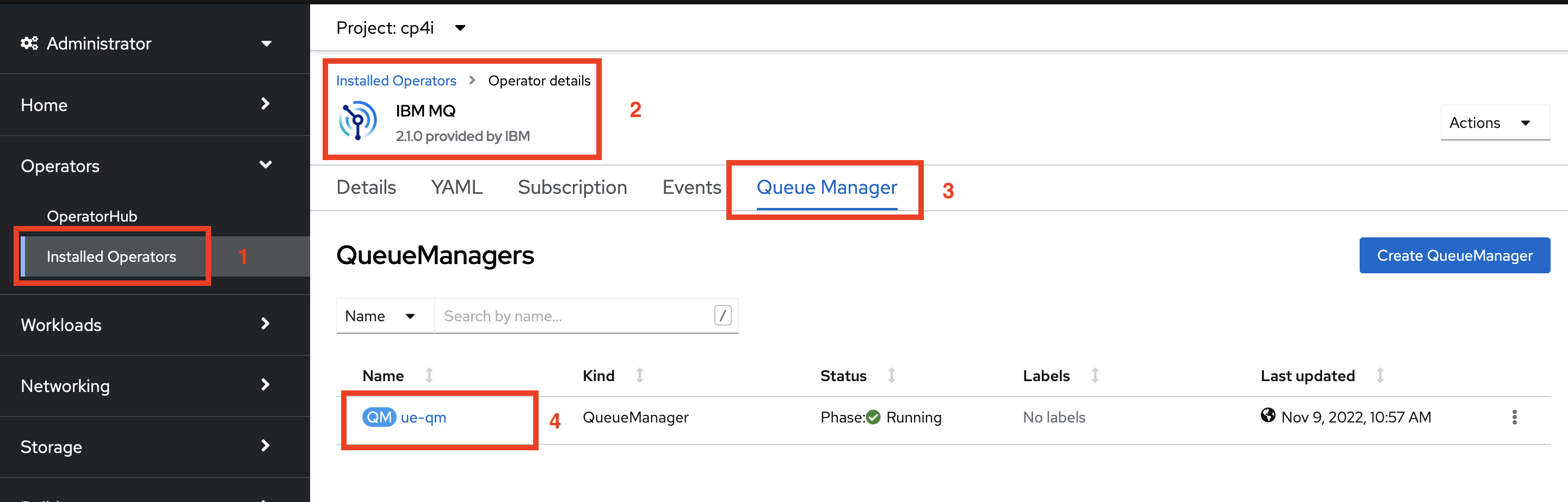This screenshot has width=1568, height=502.
Task: Switch to the Events tab
Action: [692, 187]
